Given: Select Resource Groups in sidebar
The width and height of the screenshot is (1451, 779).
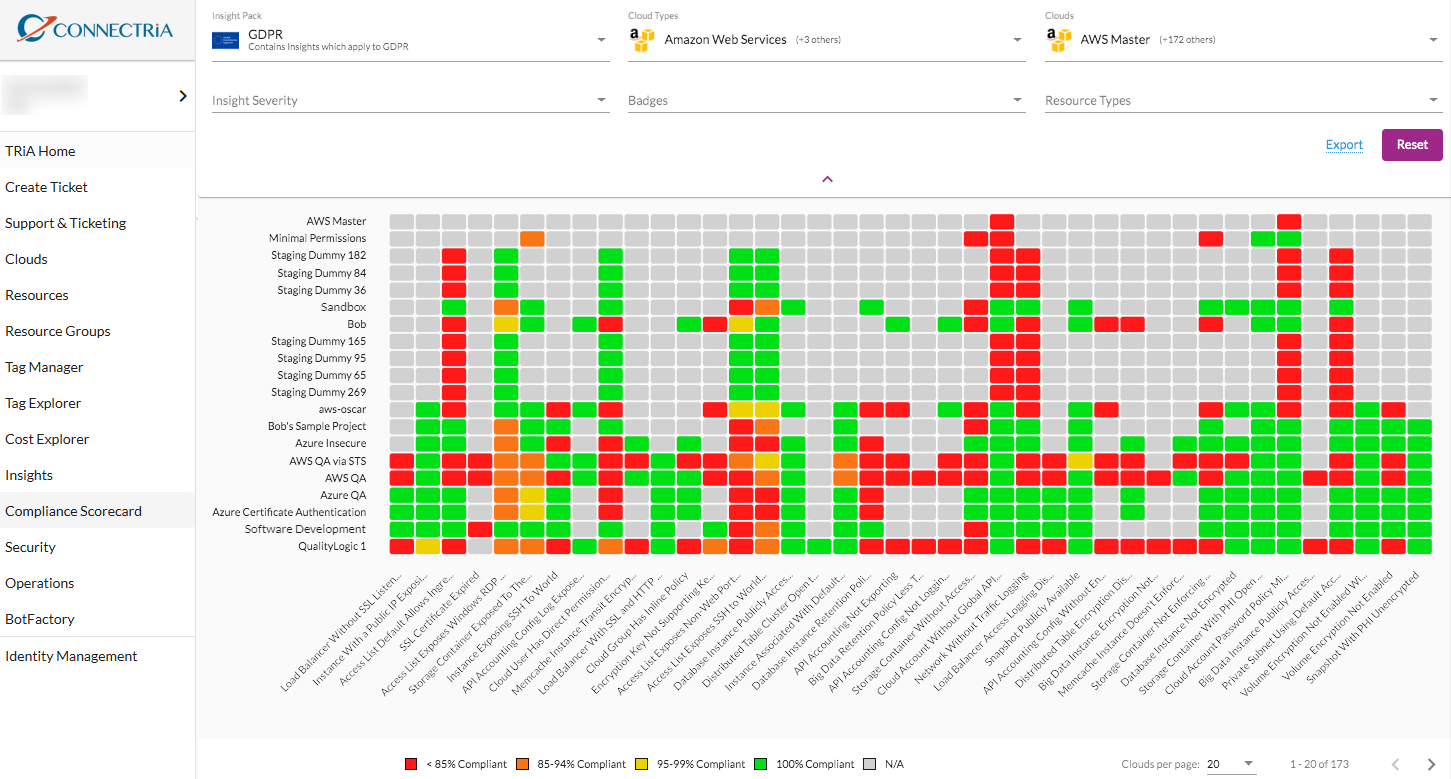Looking at the screenshot, I should coord(98,331).
